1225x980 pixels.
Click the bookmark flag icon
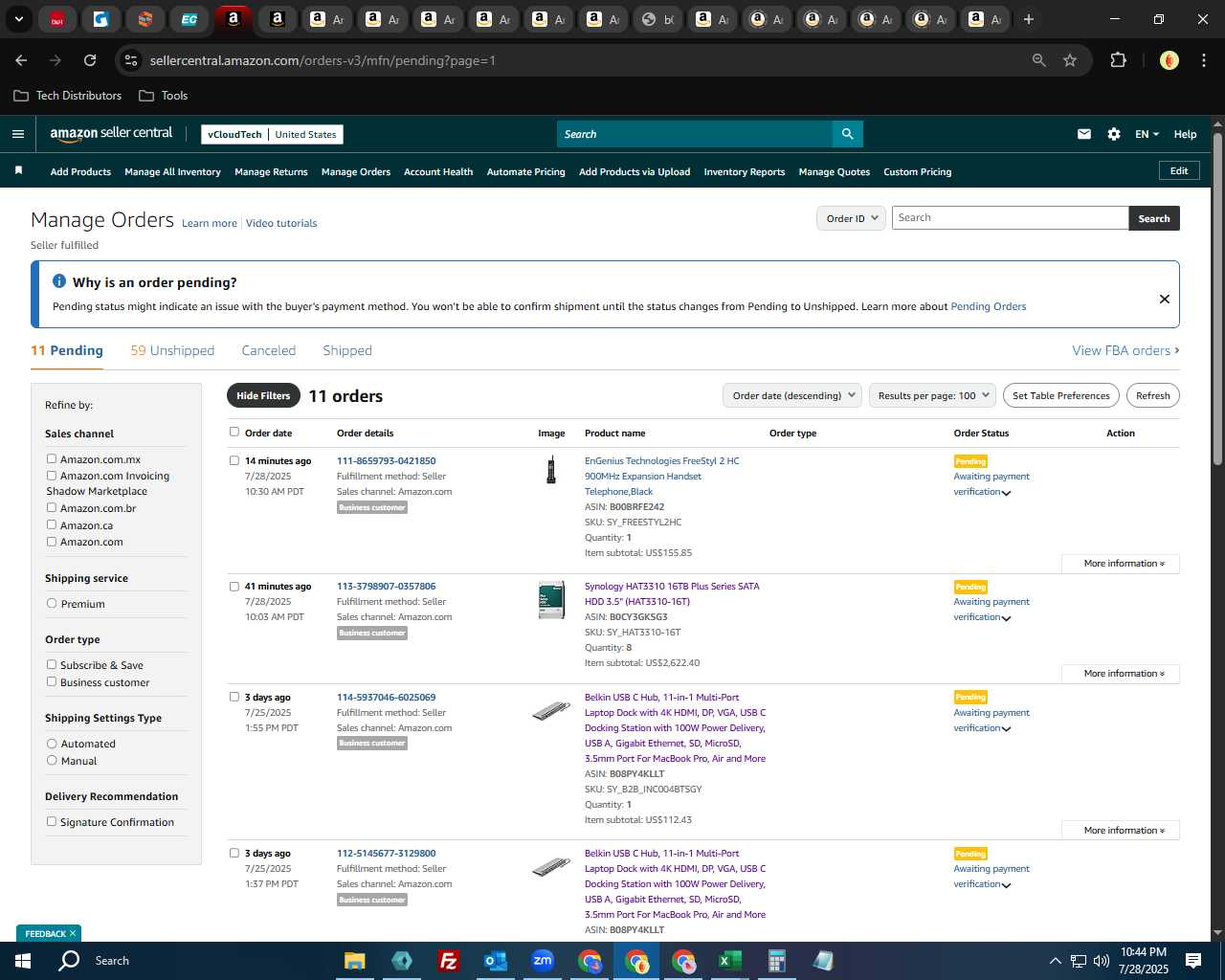[18, 170]
